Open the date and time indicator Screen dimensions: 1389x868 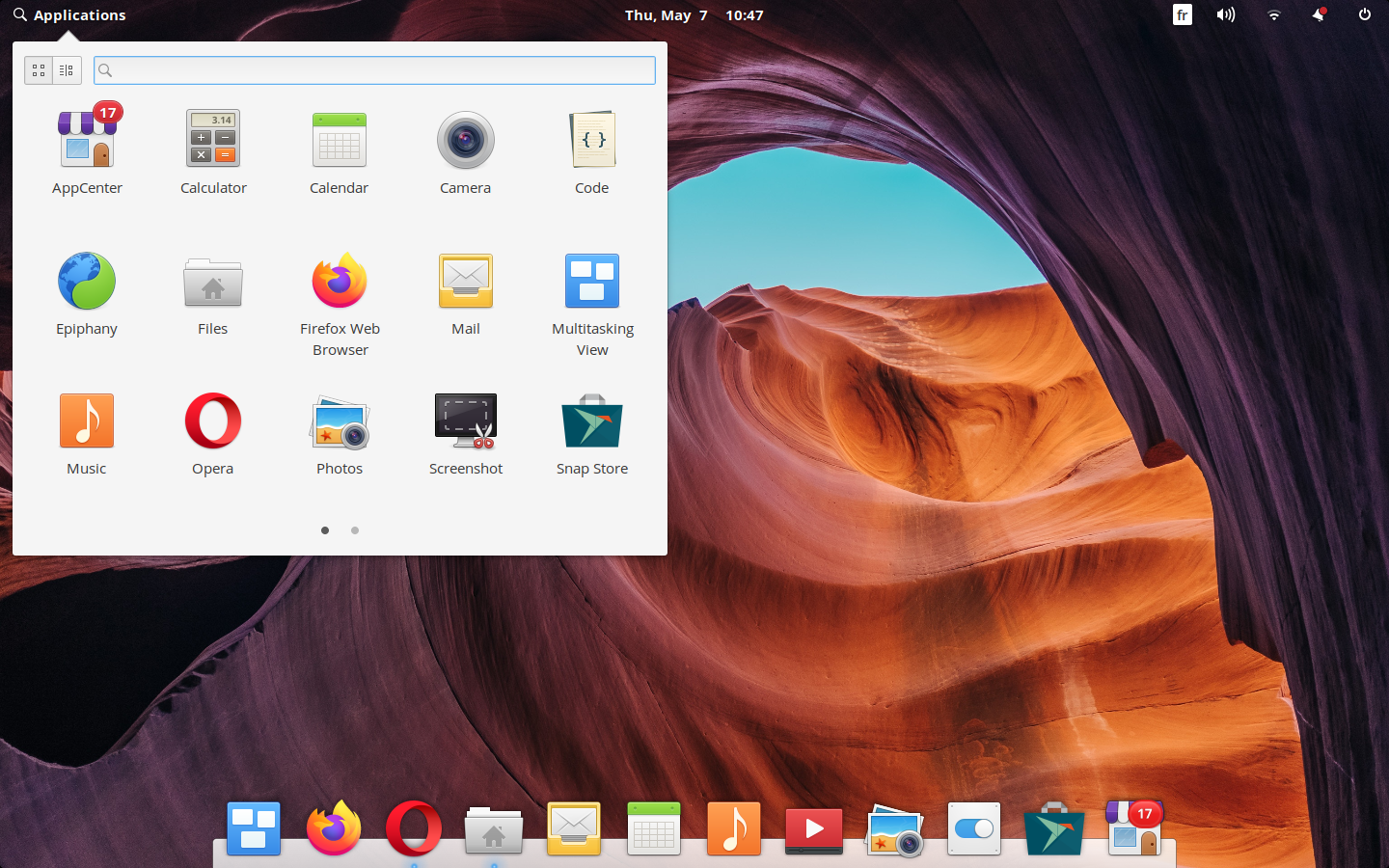coord(694,14)
